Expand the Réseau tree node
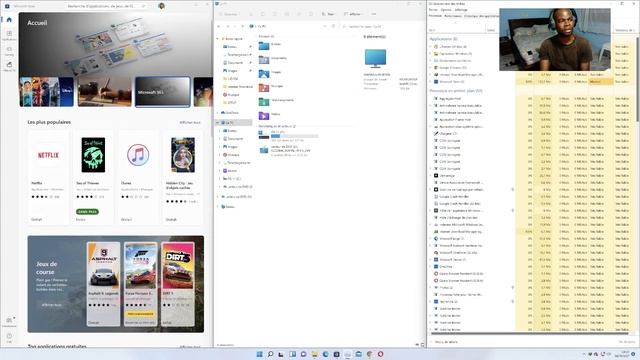The image size is (640, 360). [218, 207]
